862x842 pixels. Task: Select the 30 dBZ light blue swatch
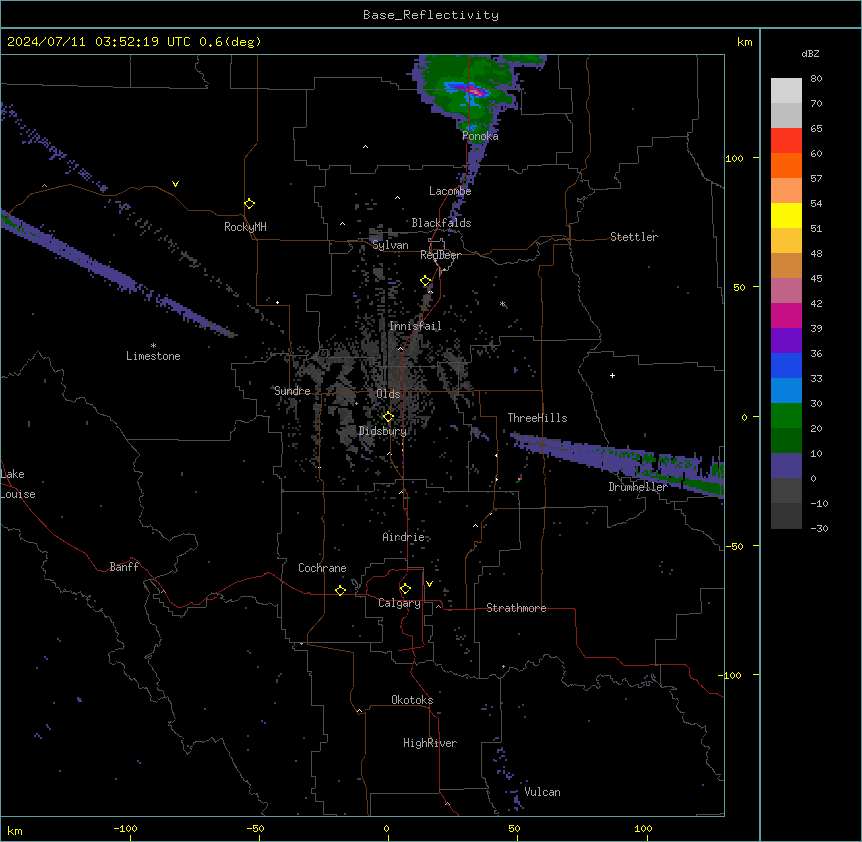786,390
